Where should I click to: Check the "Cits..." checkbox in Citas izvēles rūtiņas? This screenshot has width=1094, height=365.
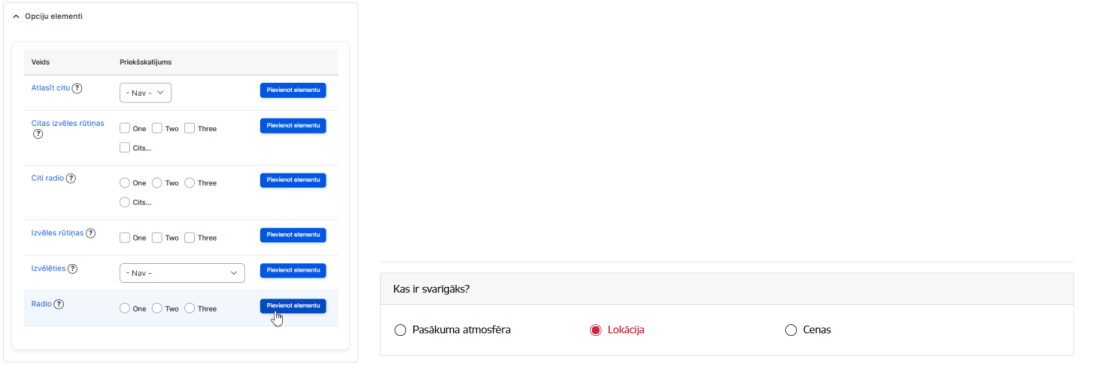pyautogui.click(x=124, y=147)
